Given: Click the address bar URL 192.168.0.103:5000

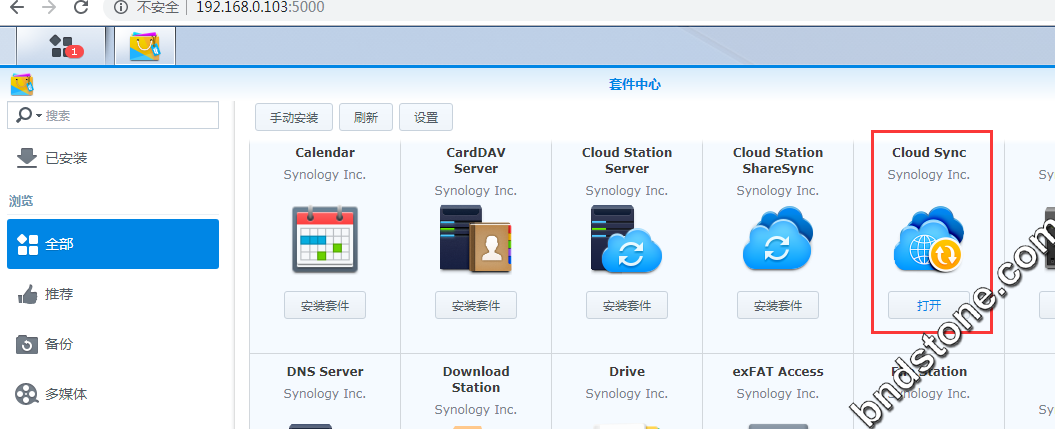Looking at the screenshot, I should coord(260,7).
